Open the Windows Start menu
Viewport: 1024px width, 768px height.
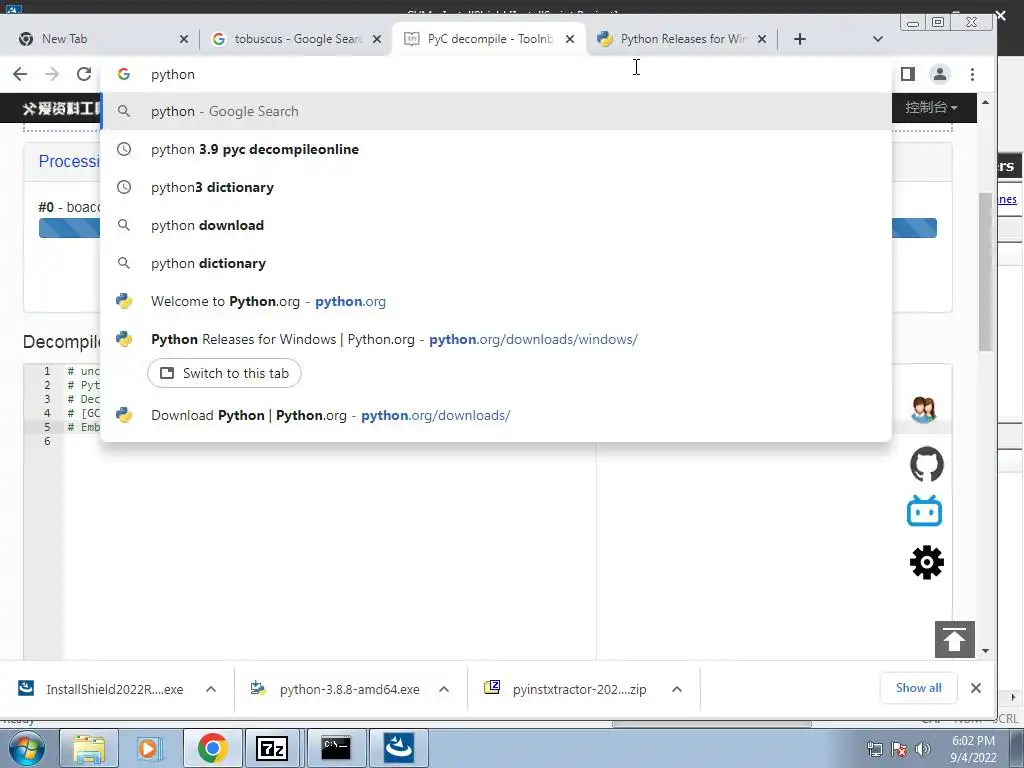(x=27, y=748)
